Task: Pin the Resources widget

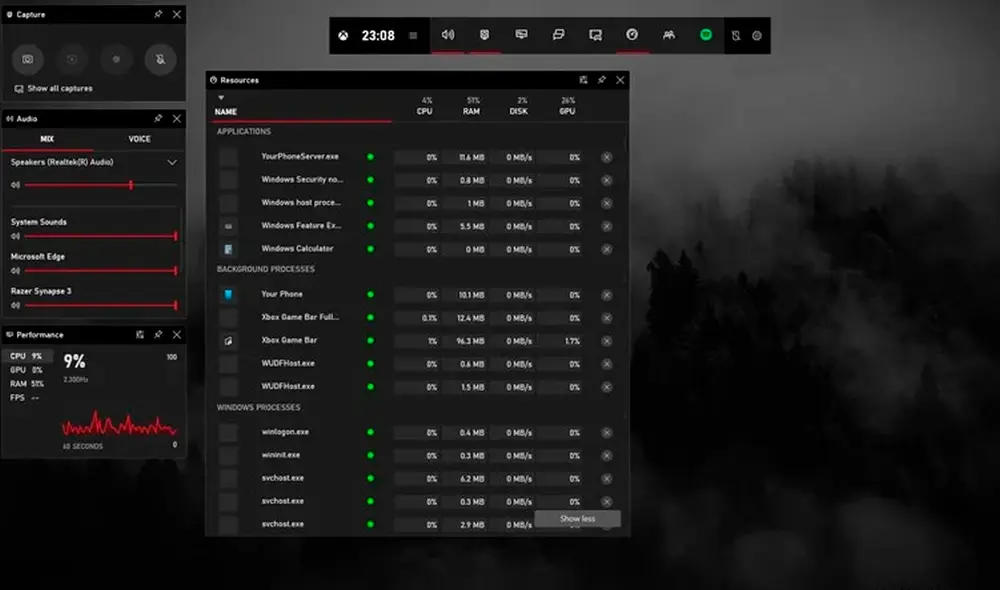Action: point(601,80)
